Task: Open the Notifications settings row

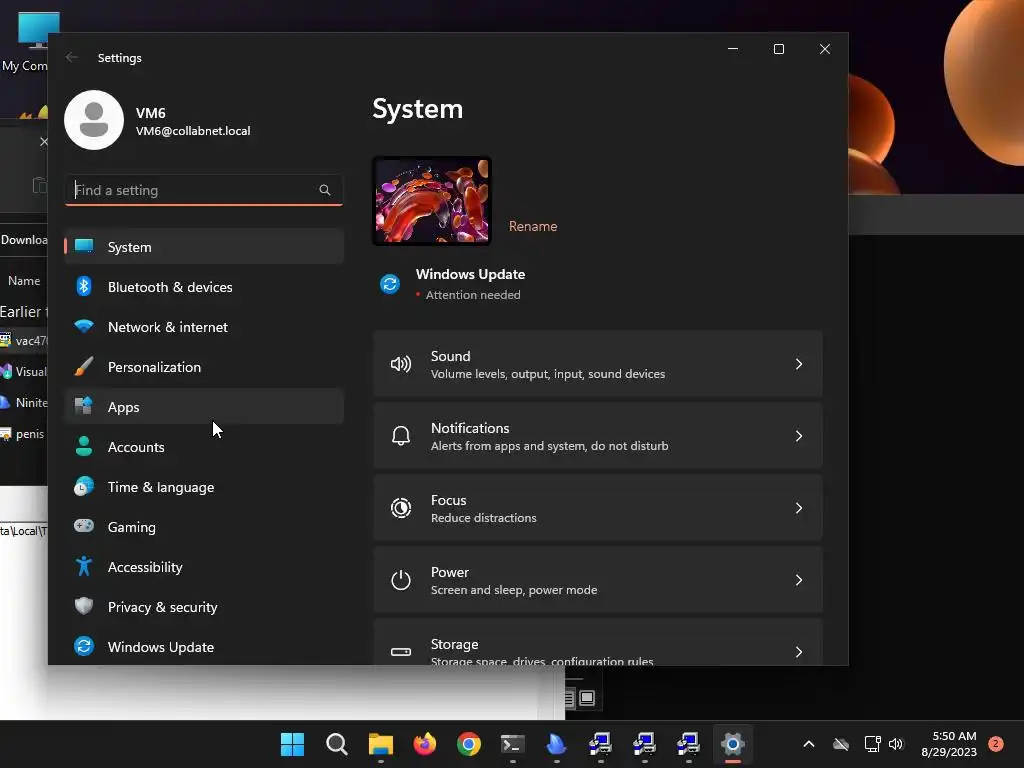Action: pos(598,436)
